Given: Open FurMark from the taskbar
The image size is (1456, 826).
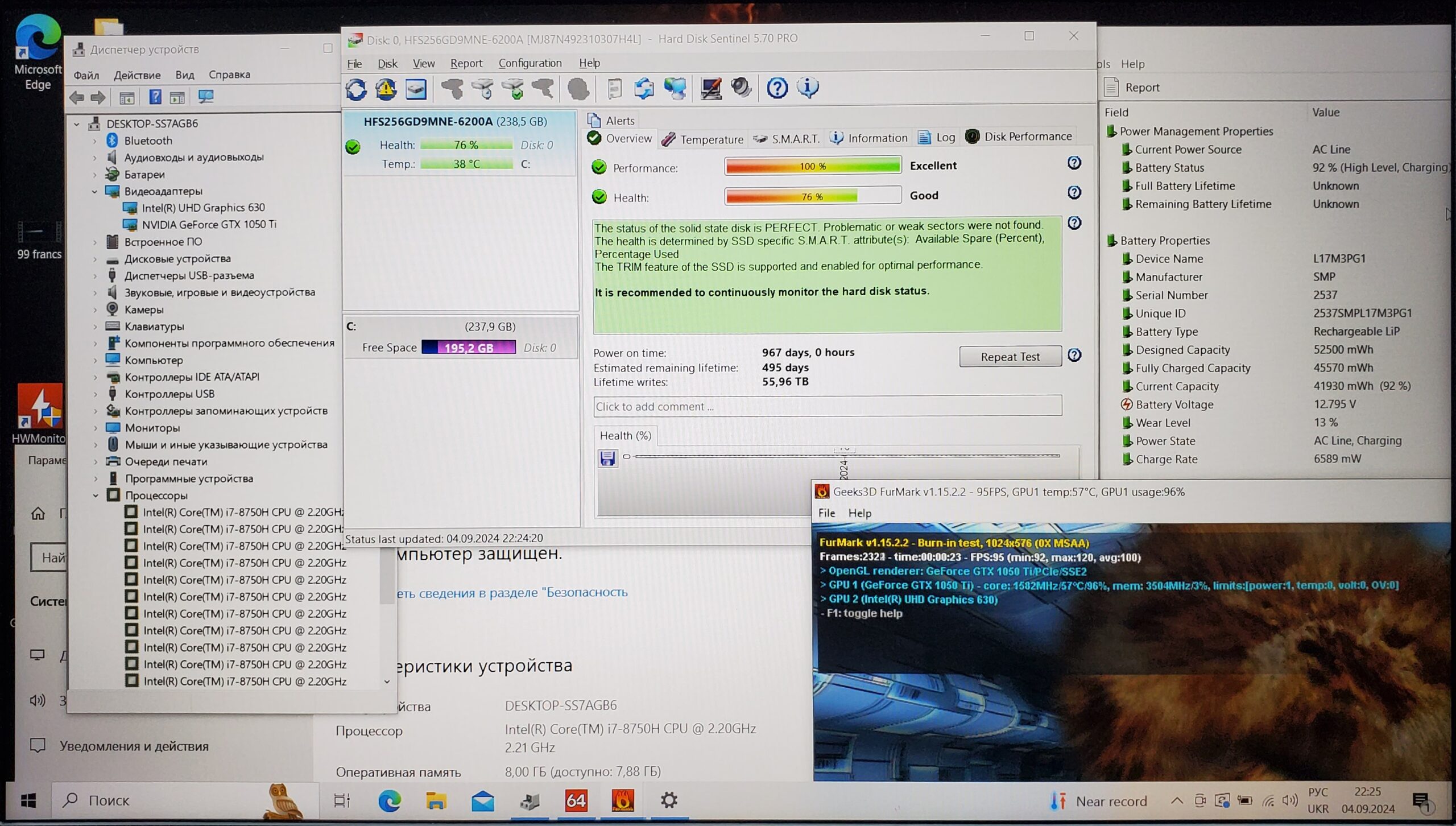Looking at the screenshot, I should [622, 800].
